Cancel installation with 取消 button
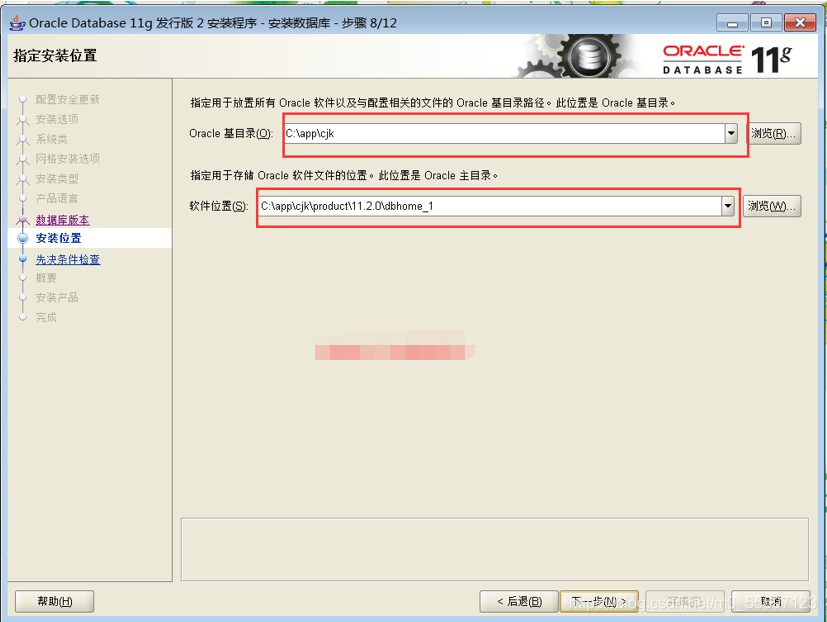Screen dimensions: 827x622 769,601
